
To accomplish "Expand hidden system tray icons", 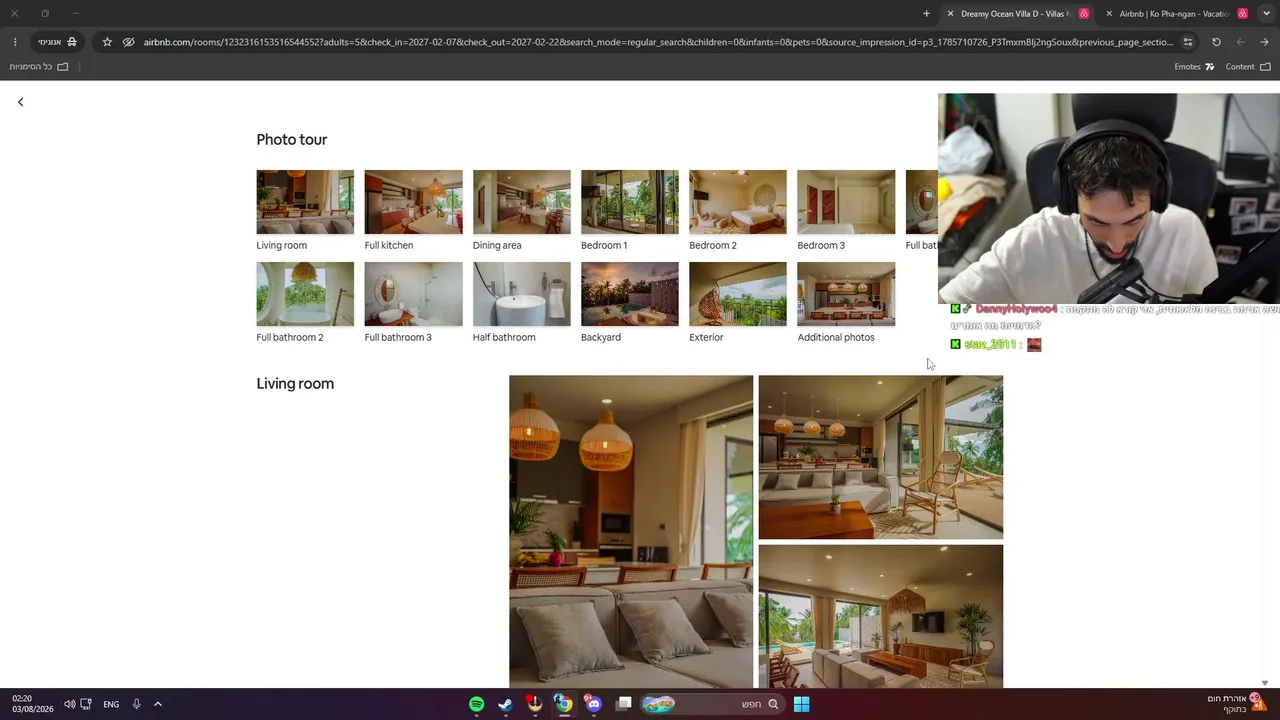I will click(x=158, y=704).
